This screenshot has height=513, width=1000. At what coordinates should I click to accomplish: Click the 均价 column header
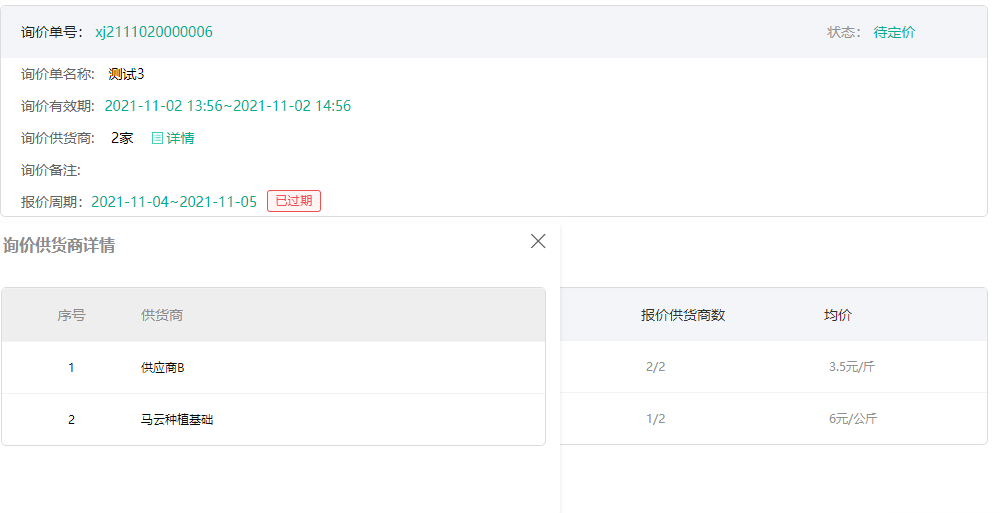click(838, 315)
